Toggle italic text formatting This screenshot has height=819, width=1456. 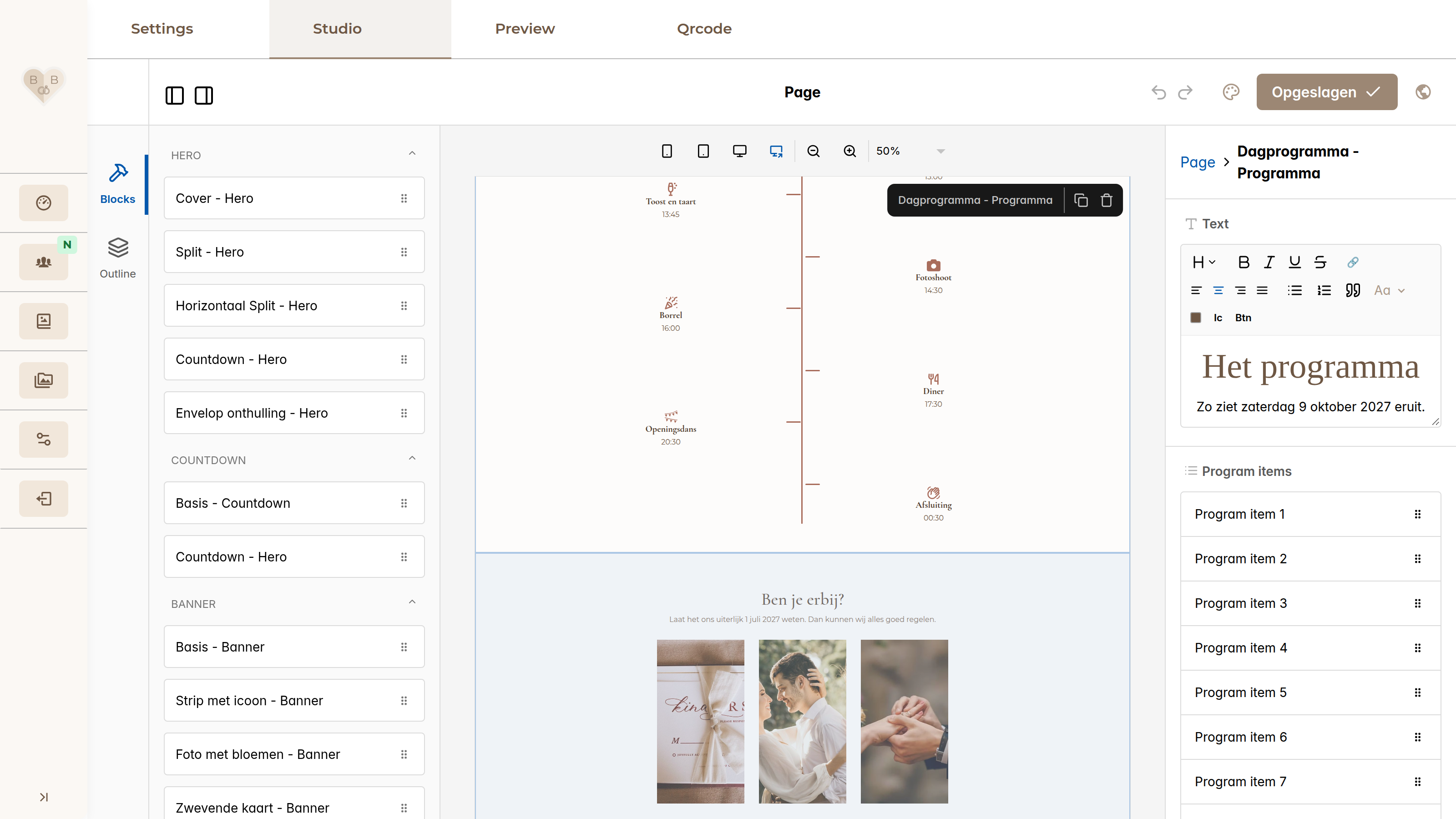click(x=1269, y=262)
